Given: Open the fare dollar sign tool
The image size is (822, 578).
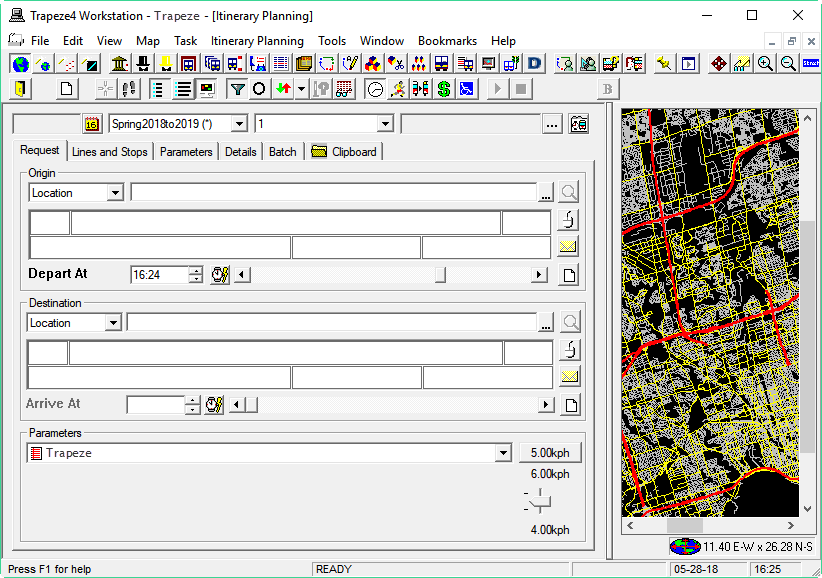Looking at the screenshot, I should point(442,88).
